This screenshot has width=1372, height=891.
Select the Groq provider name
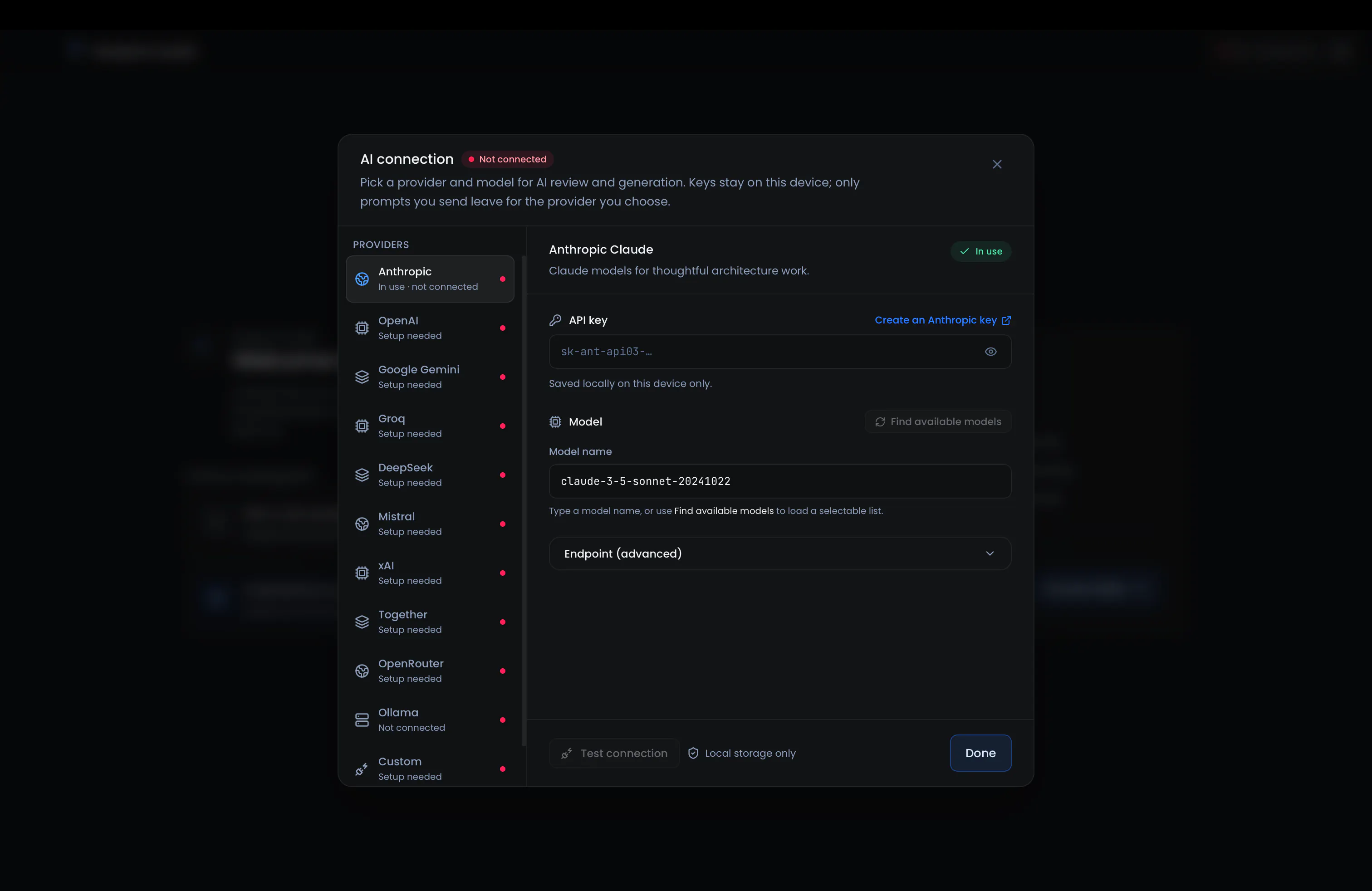[x=392, y=419]
